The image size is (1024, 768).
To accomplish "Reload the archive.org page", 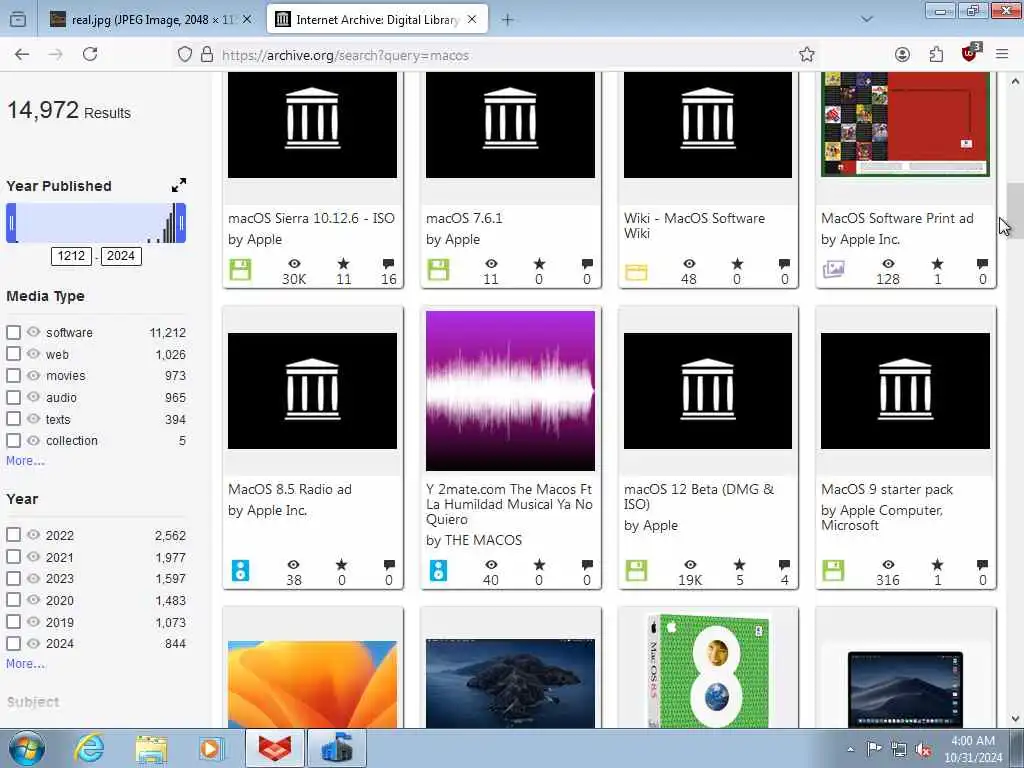I will click(90, 55).
